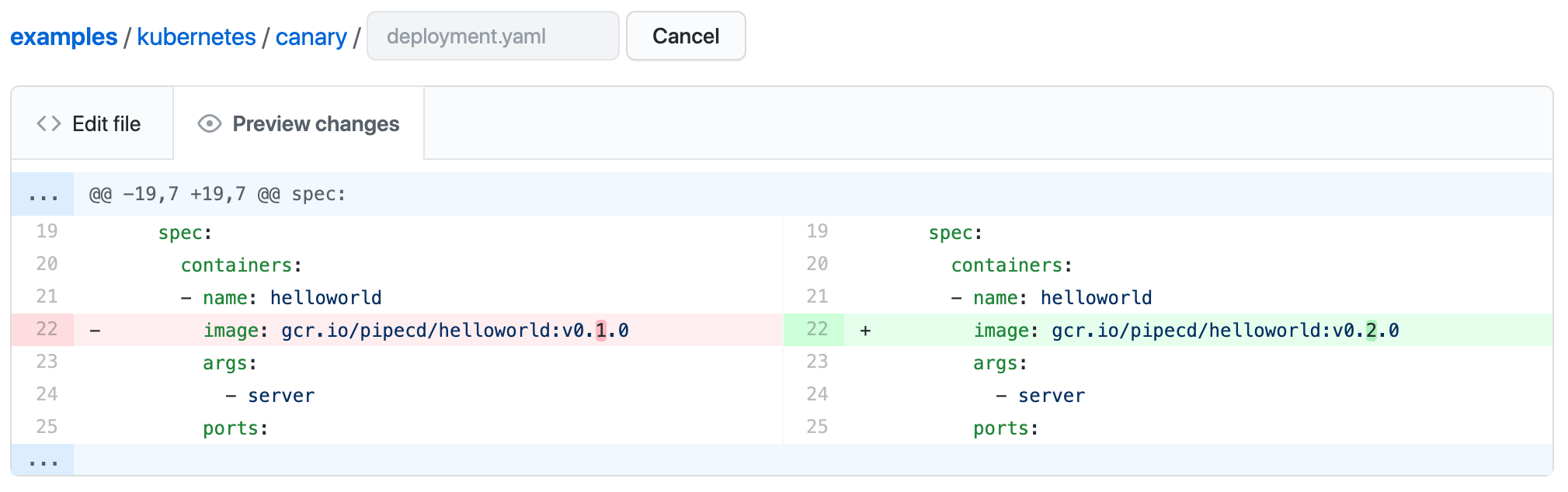Click the highlighted 1 in removed version v0.1.0
Viewport: 1568px width, 492px height.
point(600,331)
